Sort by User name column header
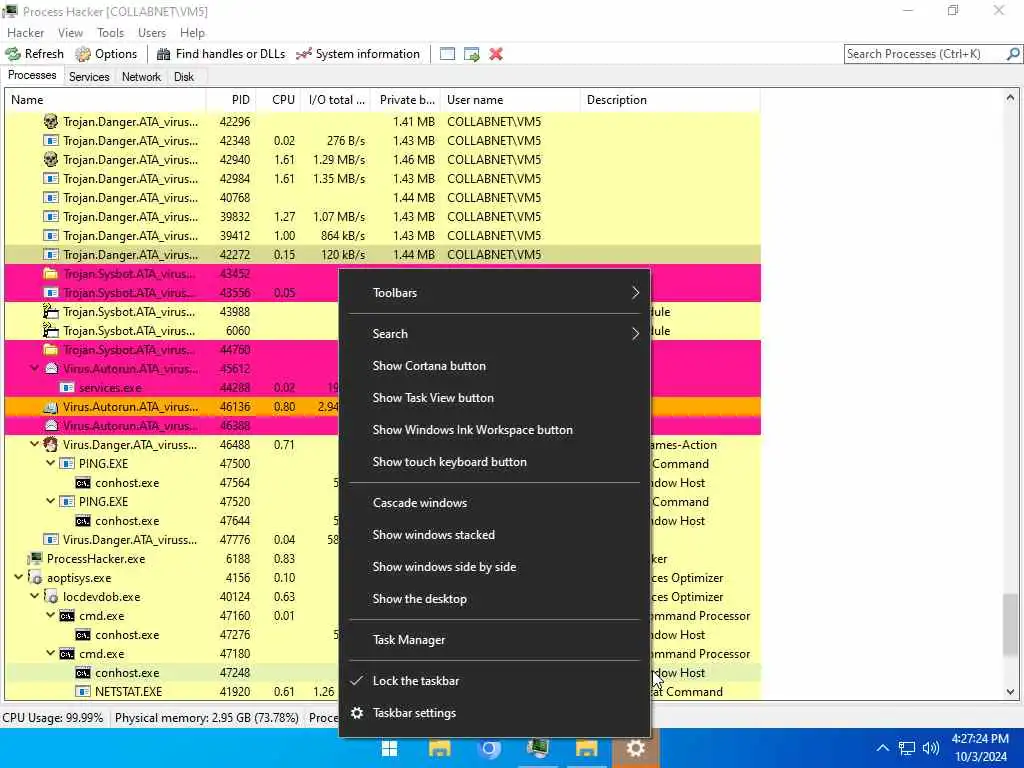Viewport: 1024px width, 768px height. point(510,100)
